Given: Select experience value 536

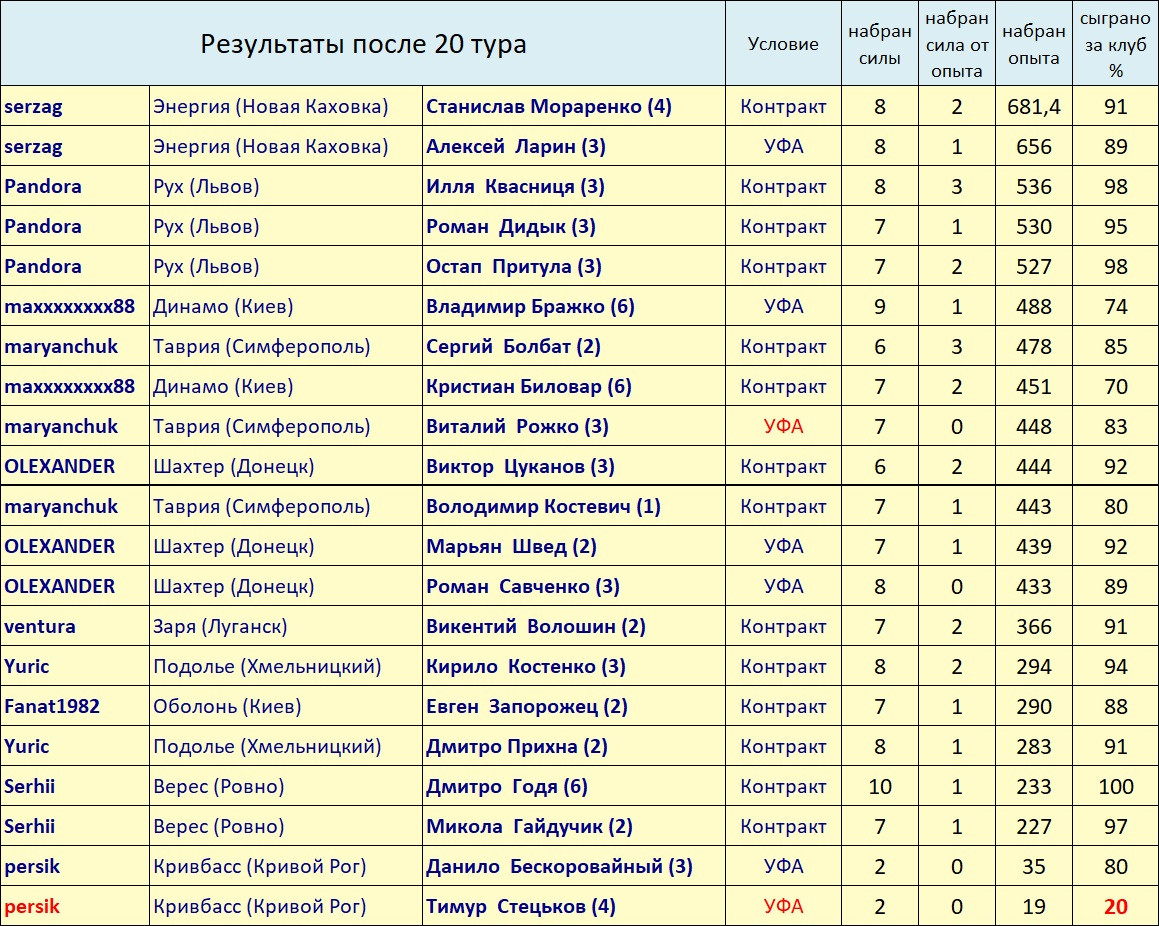Looking at the screenshot, I should coord(1033,186).
